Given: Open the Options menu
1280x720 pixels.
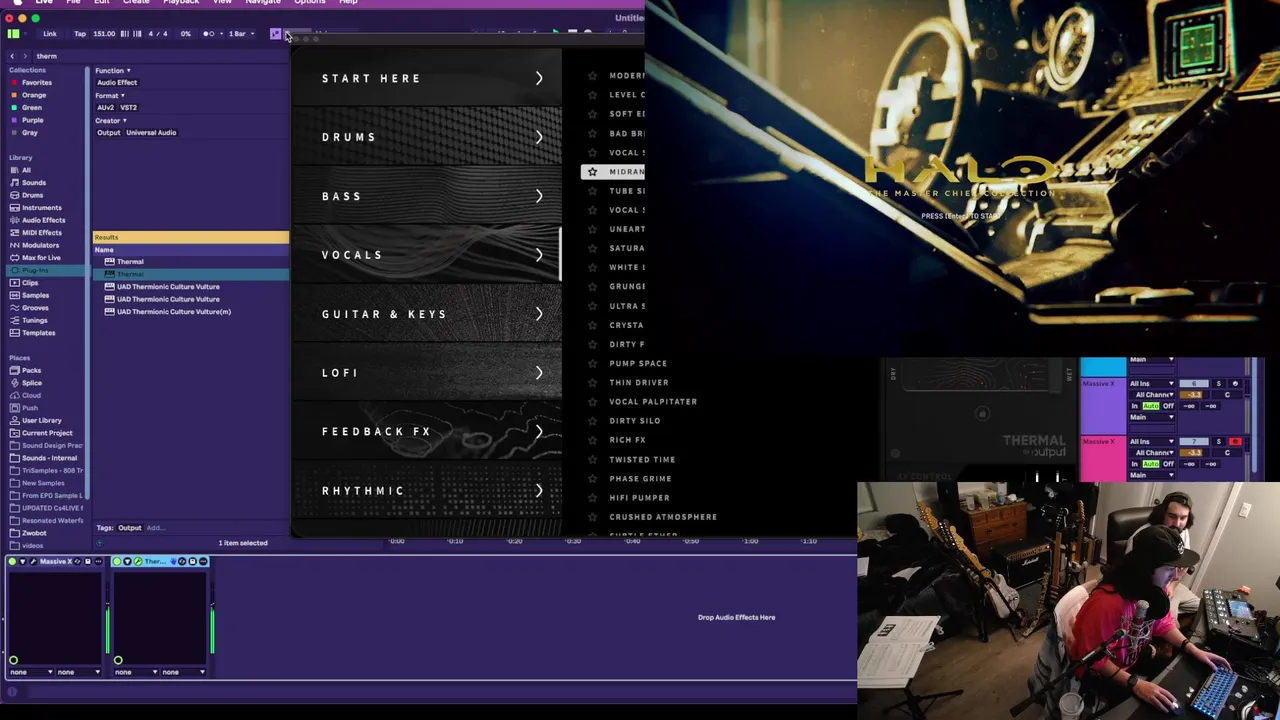Looking at the screenshot, I should (x=310, y=3).
